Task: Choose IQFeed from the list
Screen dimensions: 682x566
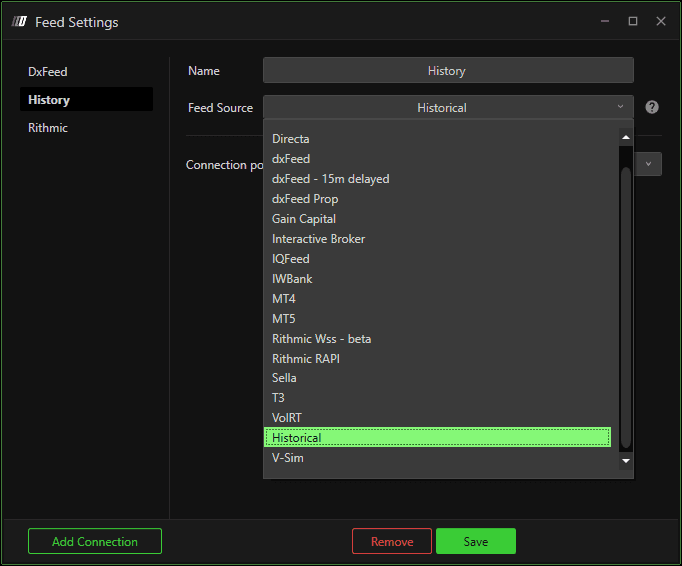Action: [437, 259]
